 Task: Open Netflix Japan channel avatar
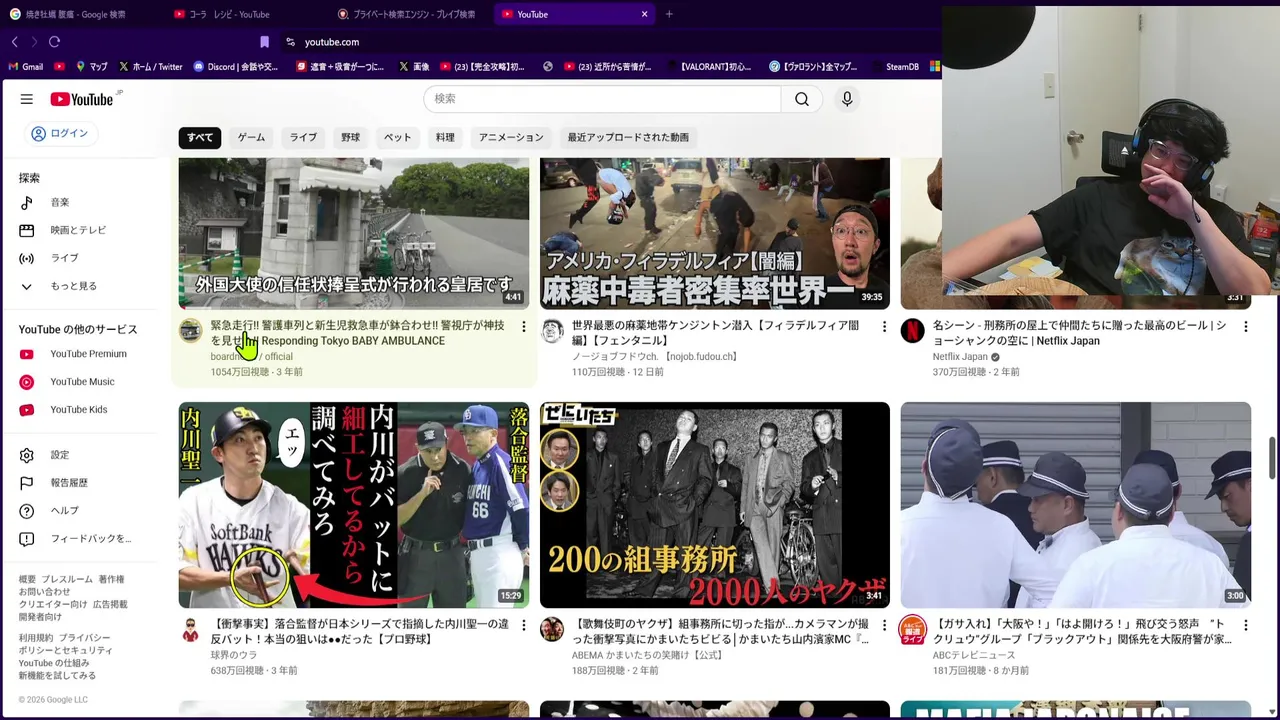pyautogui.click(x=912, y=331)
